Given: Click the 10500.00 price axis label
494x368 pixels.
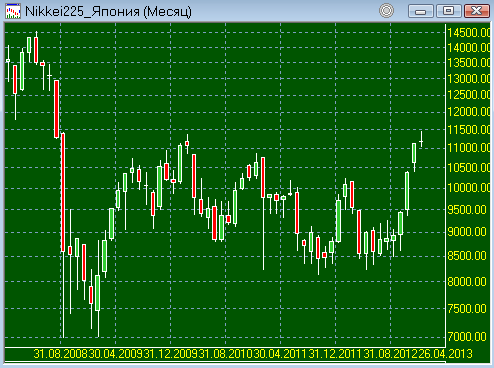Looking at the screenshot, I should click(469, 168).
